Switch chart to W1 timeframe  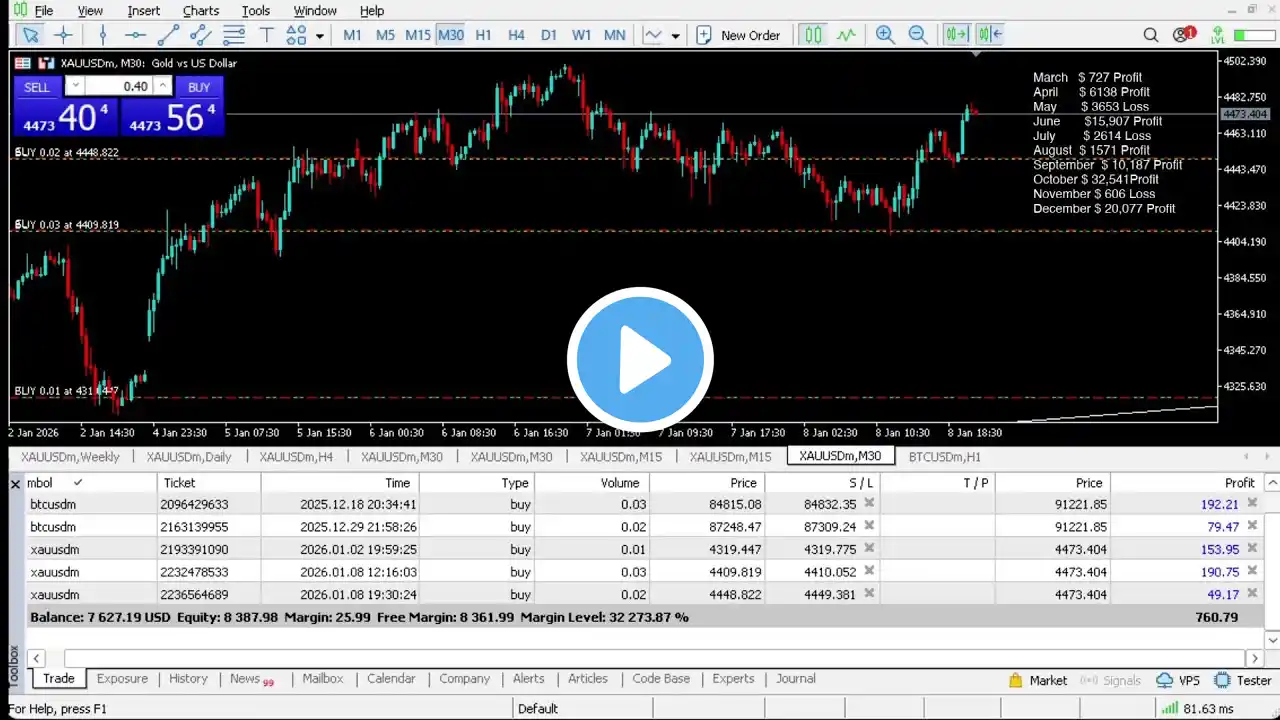(x=581, y=35)
